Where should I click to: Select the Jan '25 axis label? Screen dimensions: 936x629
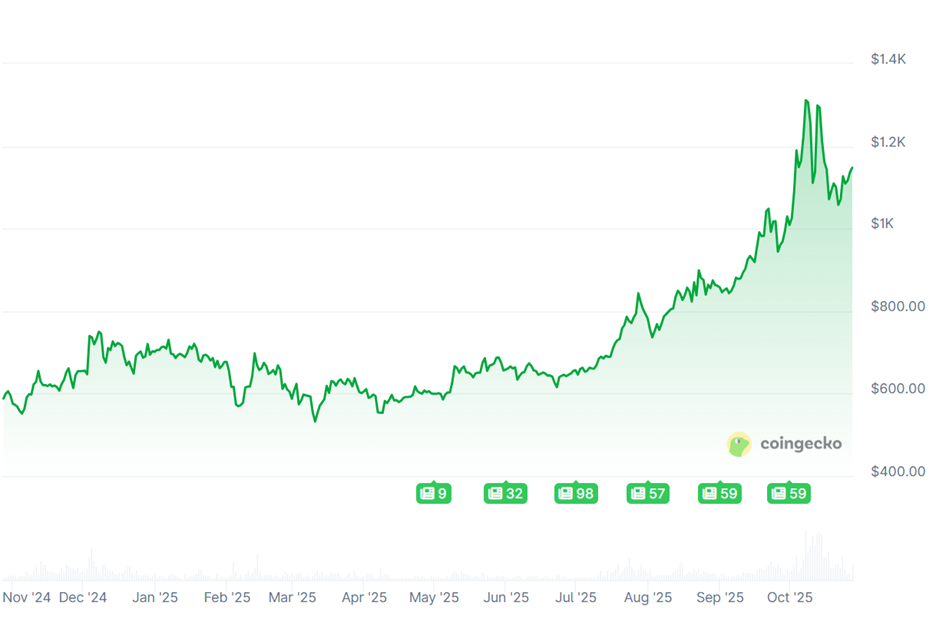click(x=156, y=598)
